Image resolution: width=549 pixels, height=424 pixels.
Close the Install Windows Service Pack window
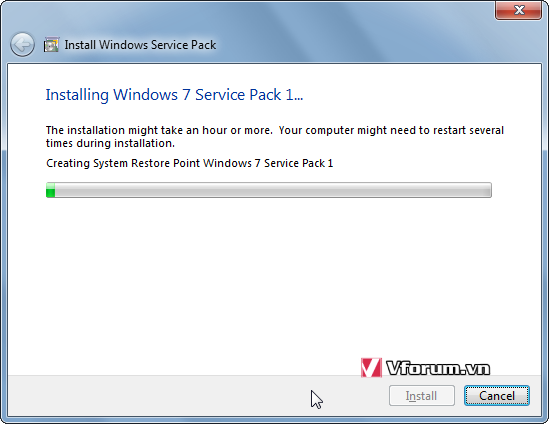(x=519, y=10)
